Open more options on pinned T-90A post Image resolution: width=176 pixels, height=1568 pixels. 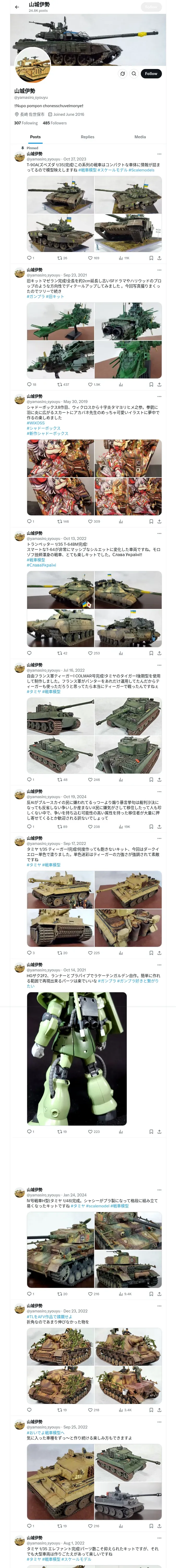[x=159, y=154]
